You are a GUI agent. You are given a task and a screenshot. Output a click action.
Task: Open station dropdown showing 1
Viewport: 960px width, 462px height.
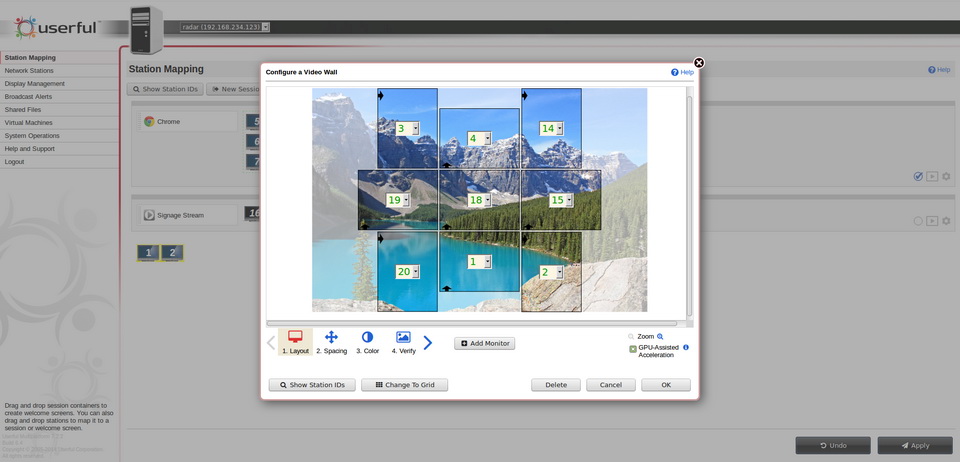pyautogui.click(x=479, y=262)
